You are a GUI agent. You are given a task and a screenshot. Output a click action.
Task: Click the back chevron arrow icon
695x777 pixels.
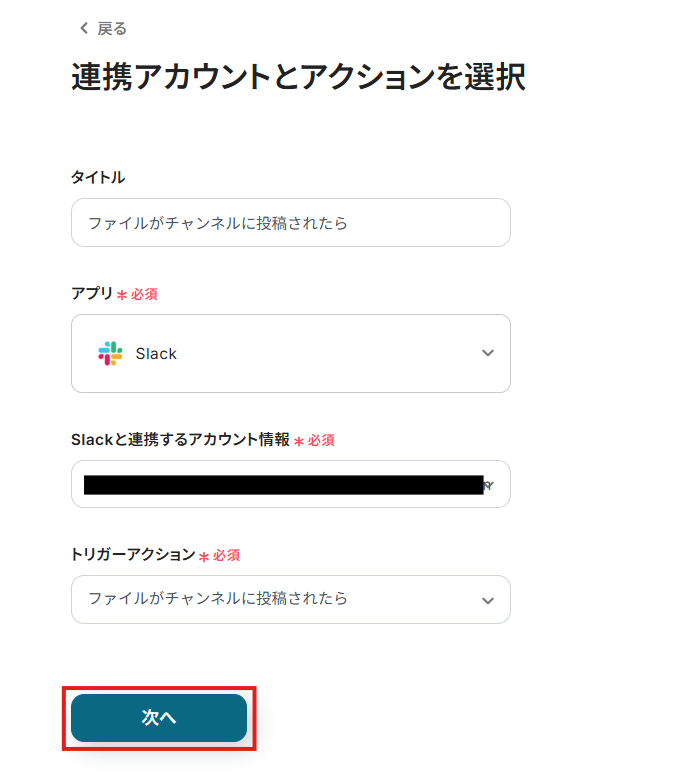click(83, 28)
